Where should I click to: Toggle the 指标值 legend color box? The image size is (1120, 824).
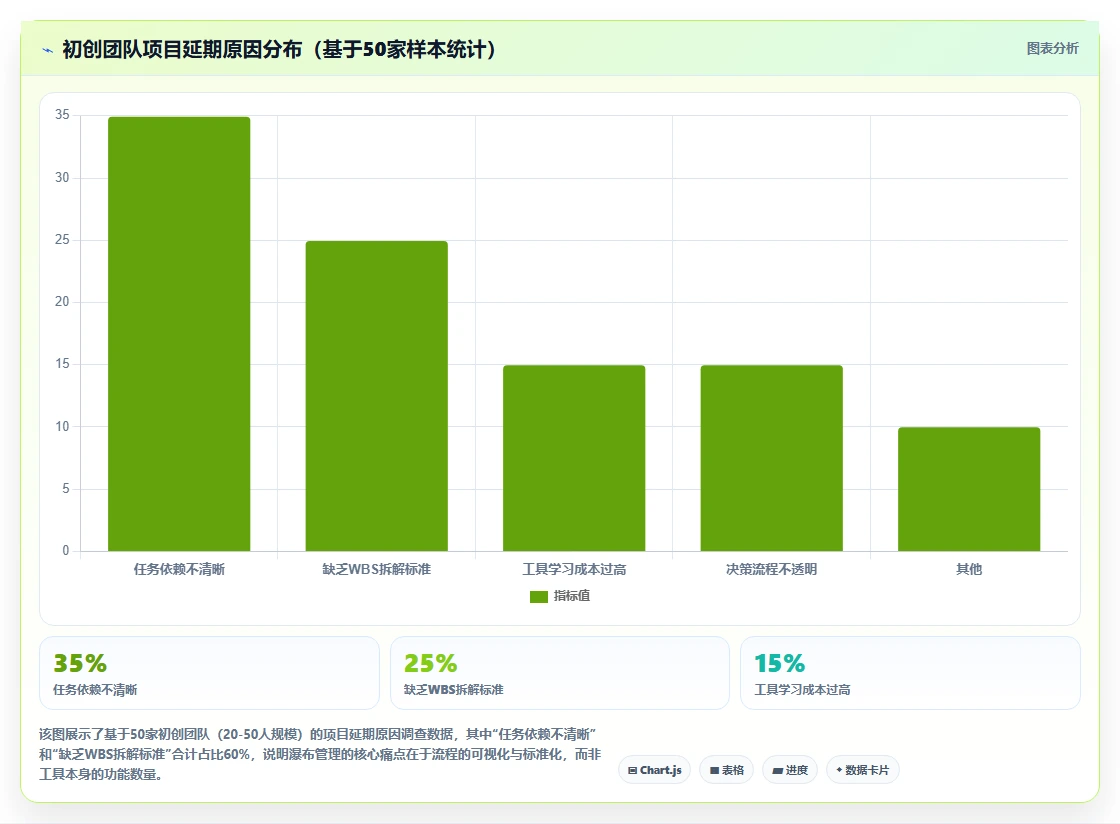tap(539, 596)
